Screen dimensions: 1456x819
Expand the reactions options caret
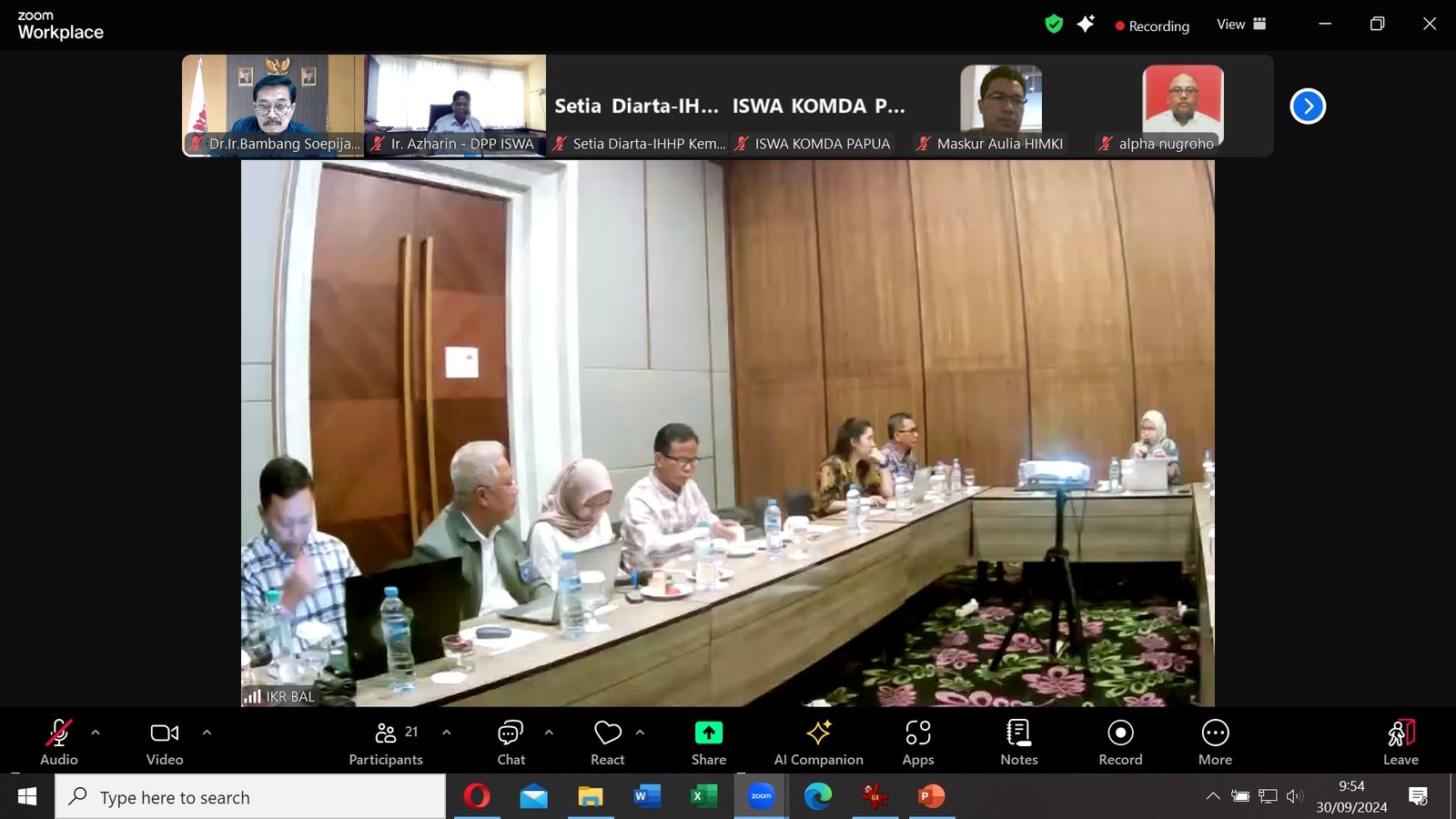(x=640, y=733)
